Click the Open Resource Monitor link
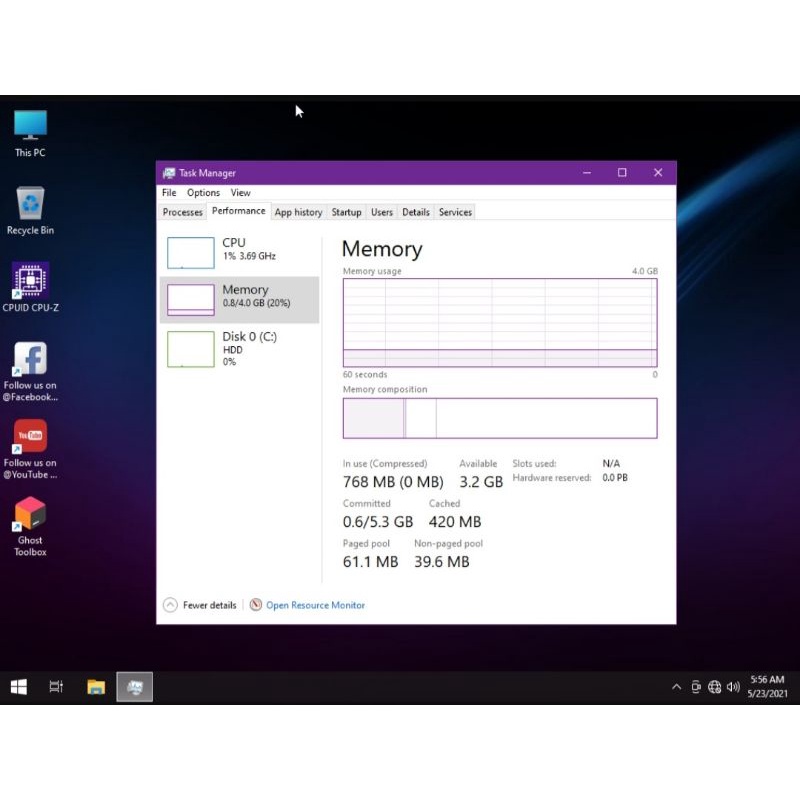This screenshot has width=800, height=800. [x=315, y=605]
